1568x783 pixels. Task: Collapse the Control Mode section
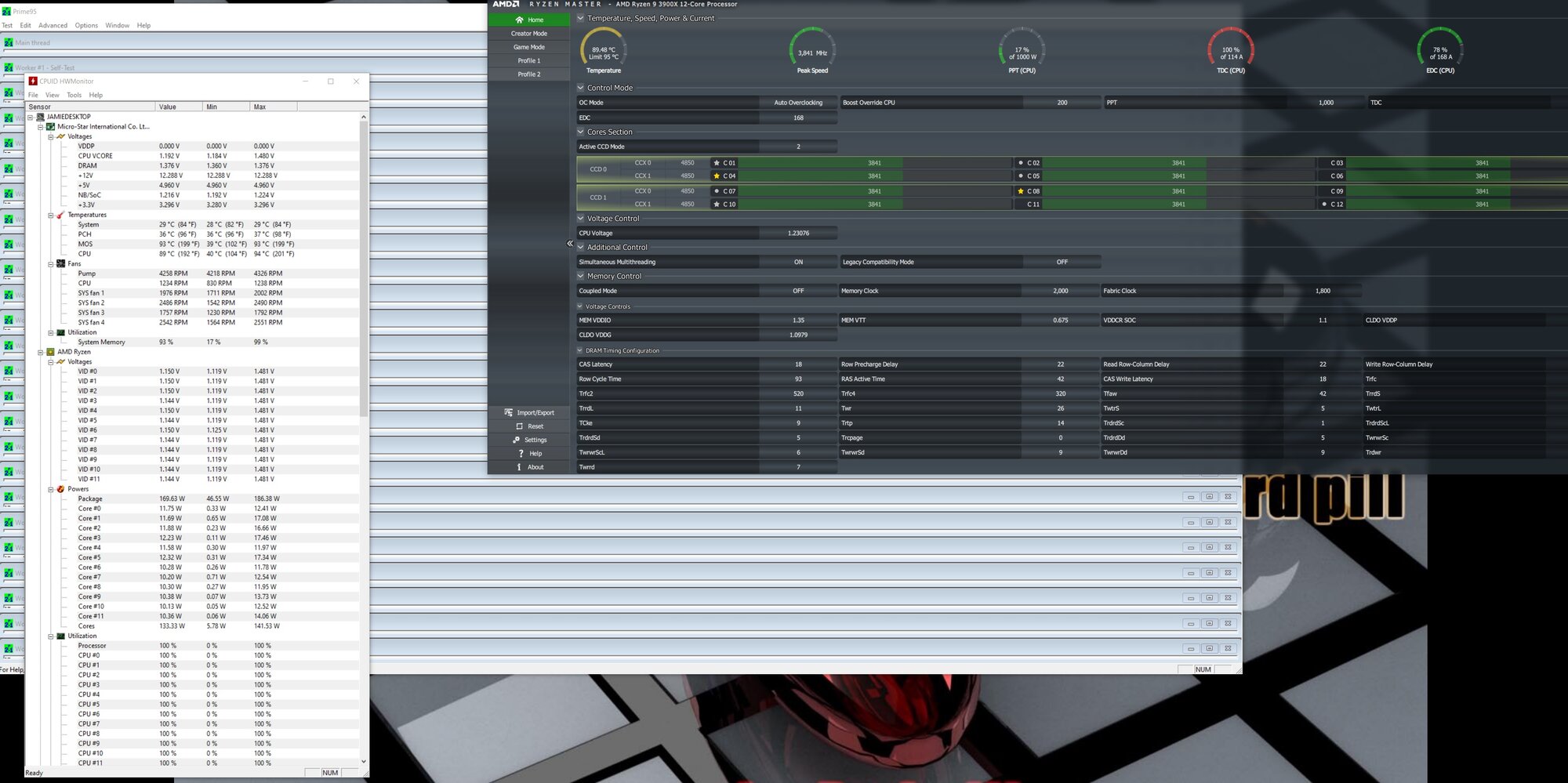click(x=581, y=88)
